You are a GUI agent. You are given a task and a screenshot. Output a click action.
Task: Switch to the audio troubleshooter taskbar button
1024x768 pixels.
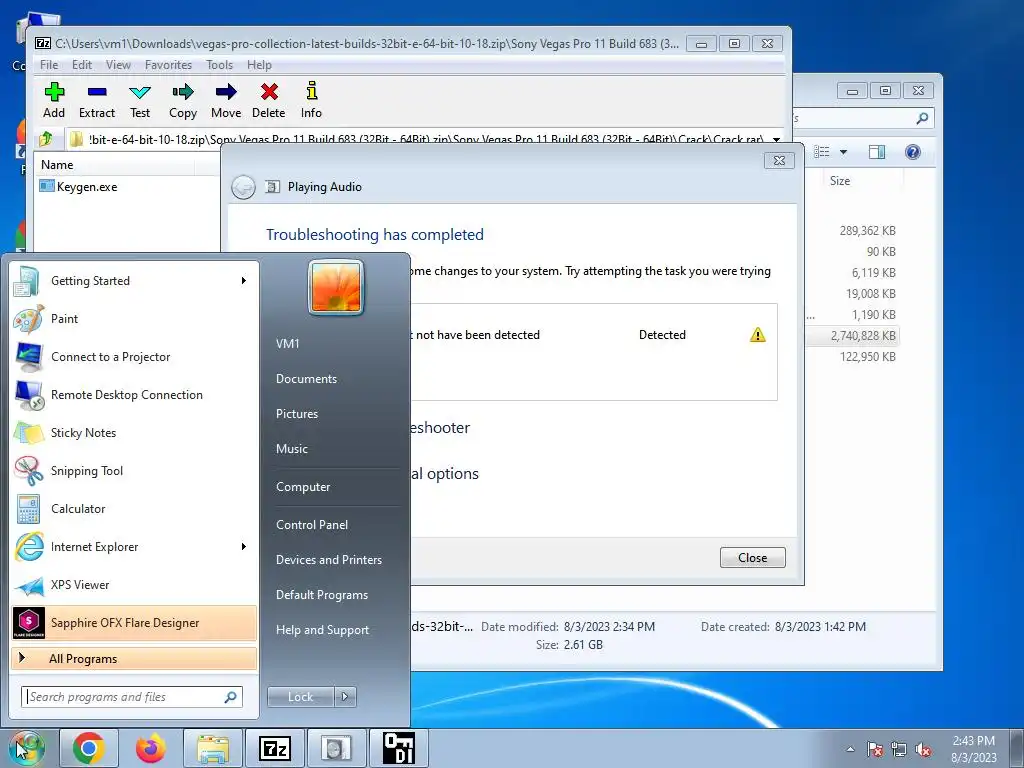[336, 748]
